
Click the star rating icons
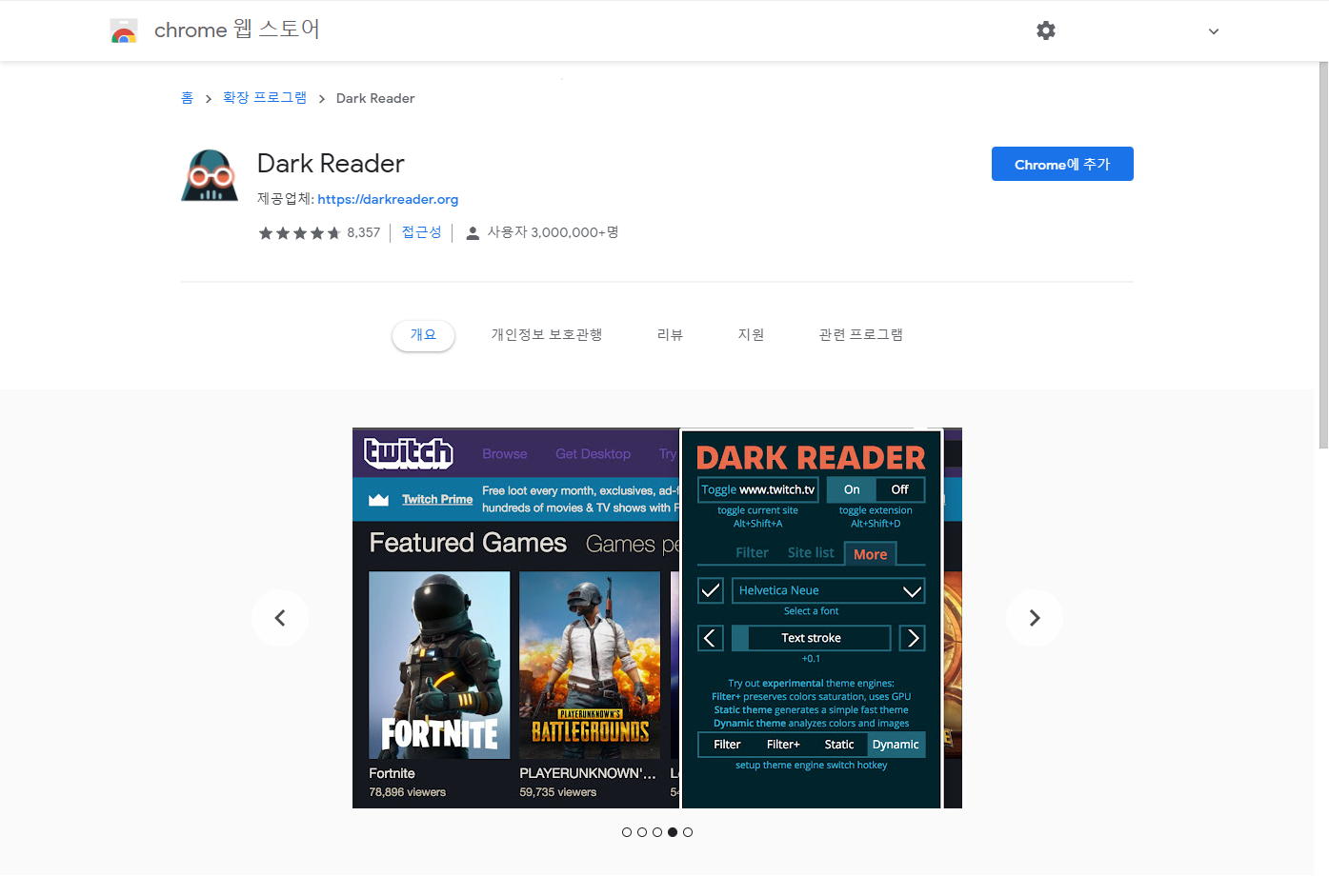(x=299, y=232)
